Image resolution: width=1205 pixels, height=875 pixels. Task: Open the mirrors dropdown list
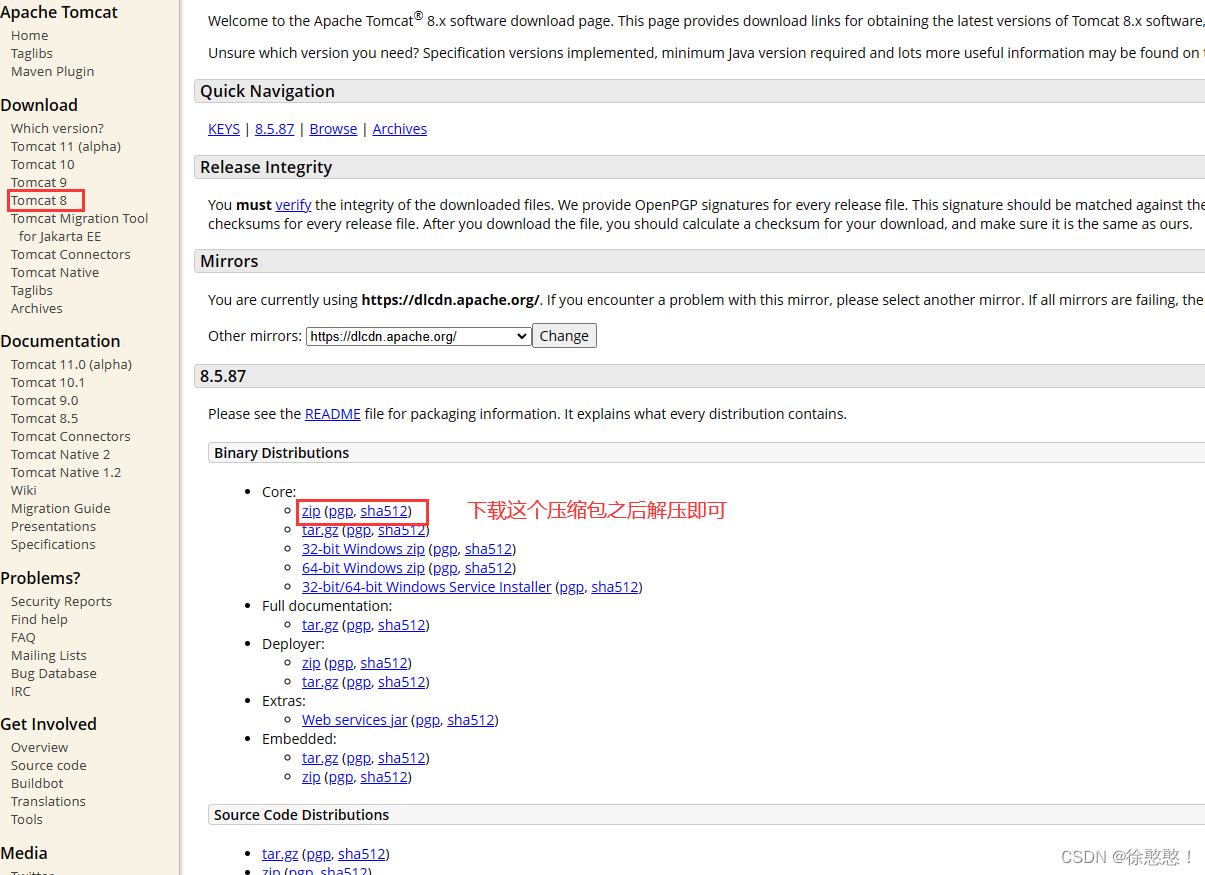pos(418,337)
